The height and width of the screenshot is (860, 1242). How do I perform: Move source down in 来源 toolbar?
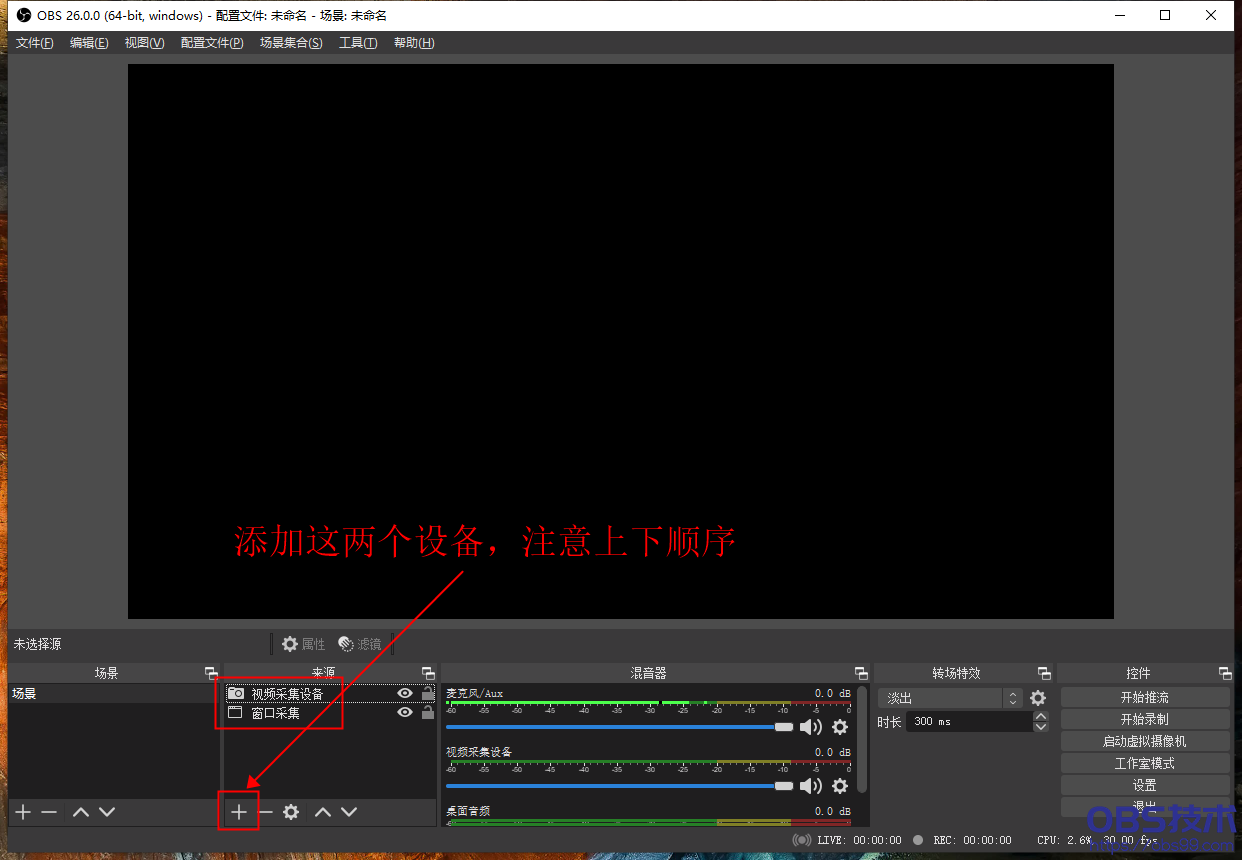coord(349,812)
